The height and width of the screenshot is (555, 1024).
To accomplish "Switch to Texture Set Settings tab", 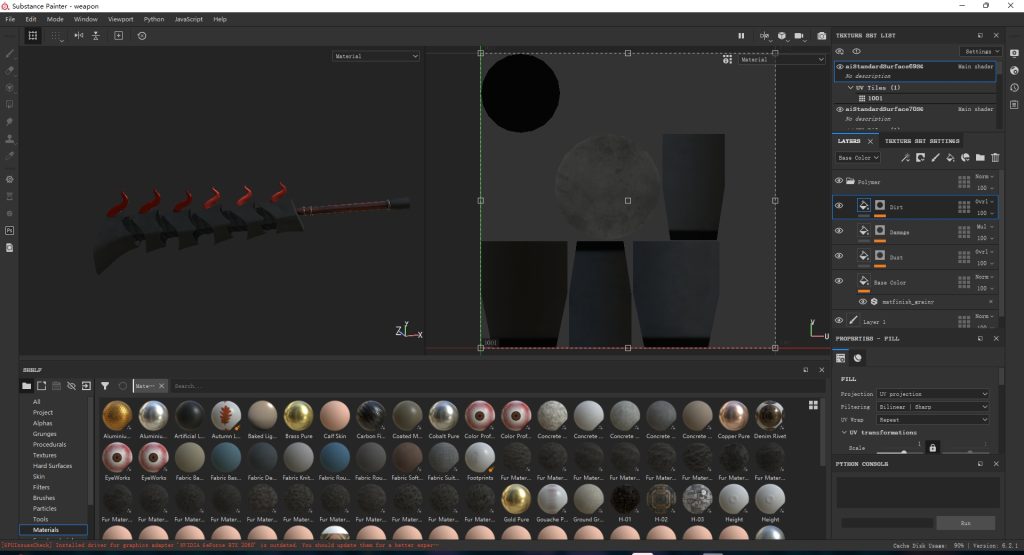I will [x=921, y=141].
